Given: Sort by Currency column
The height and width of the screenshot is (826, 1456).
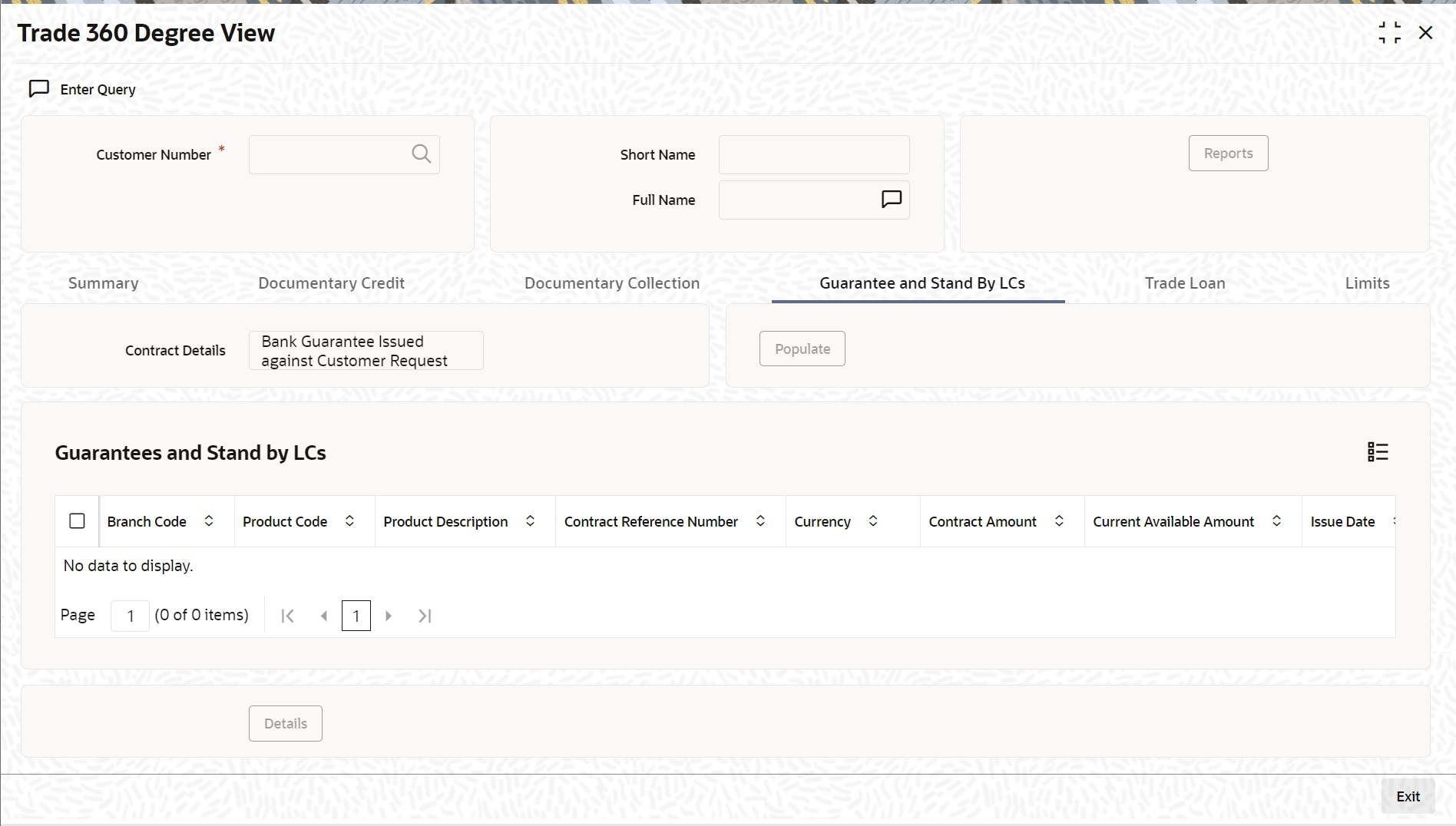Looking at the screenshot, I should [873, 521].
